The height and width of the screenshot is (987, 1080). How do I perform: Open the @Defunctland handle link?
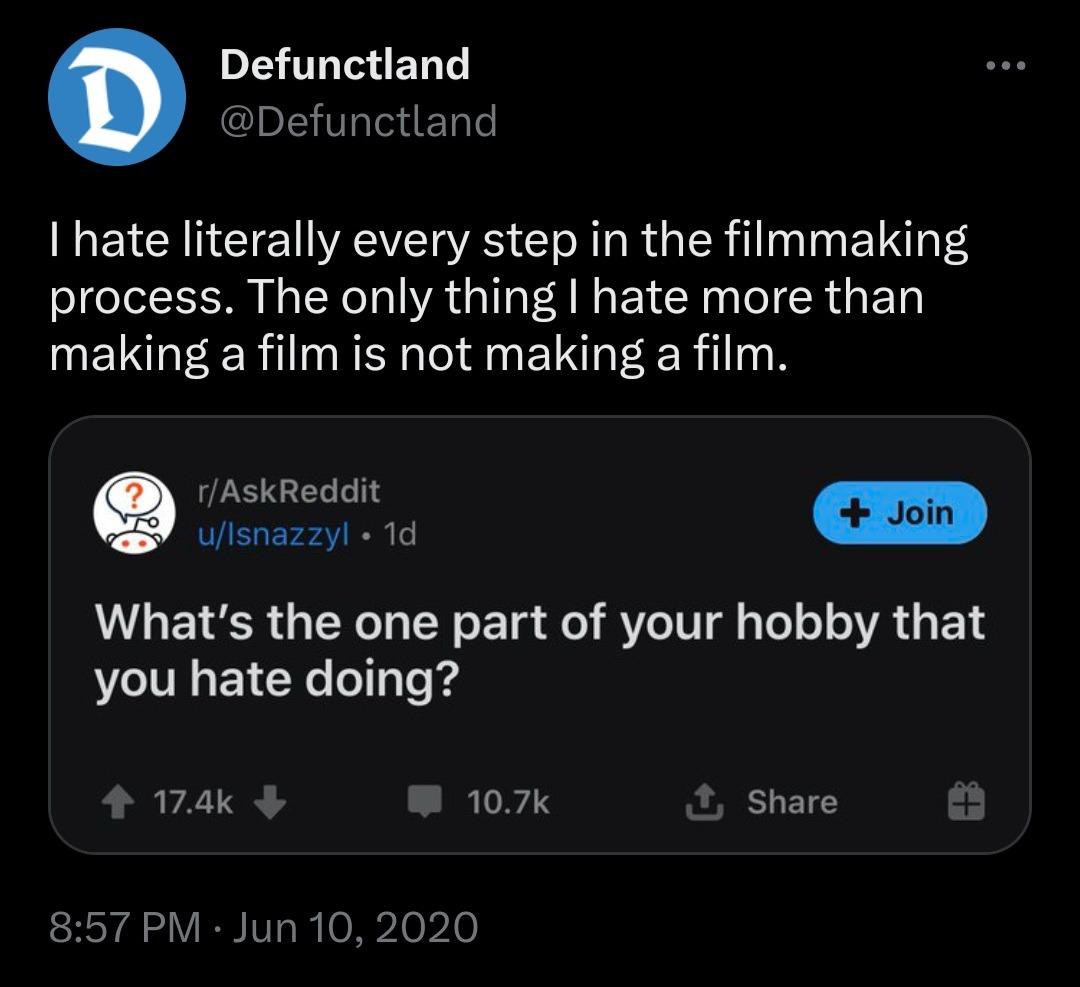tap(358, 122)
